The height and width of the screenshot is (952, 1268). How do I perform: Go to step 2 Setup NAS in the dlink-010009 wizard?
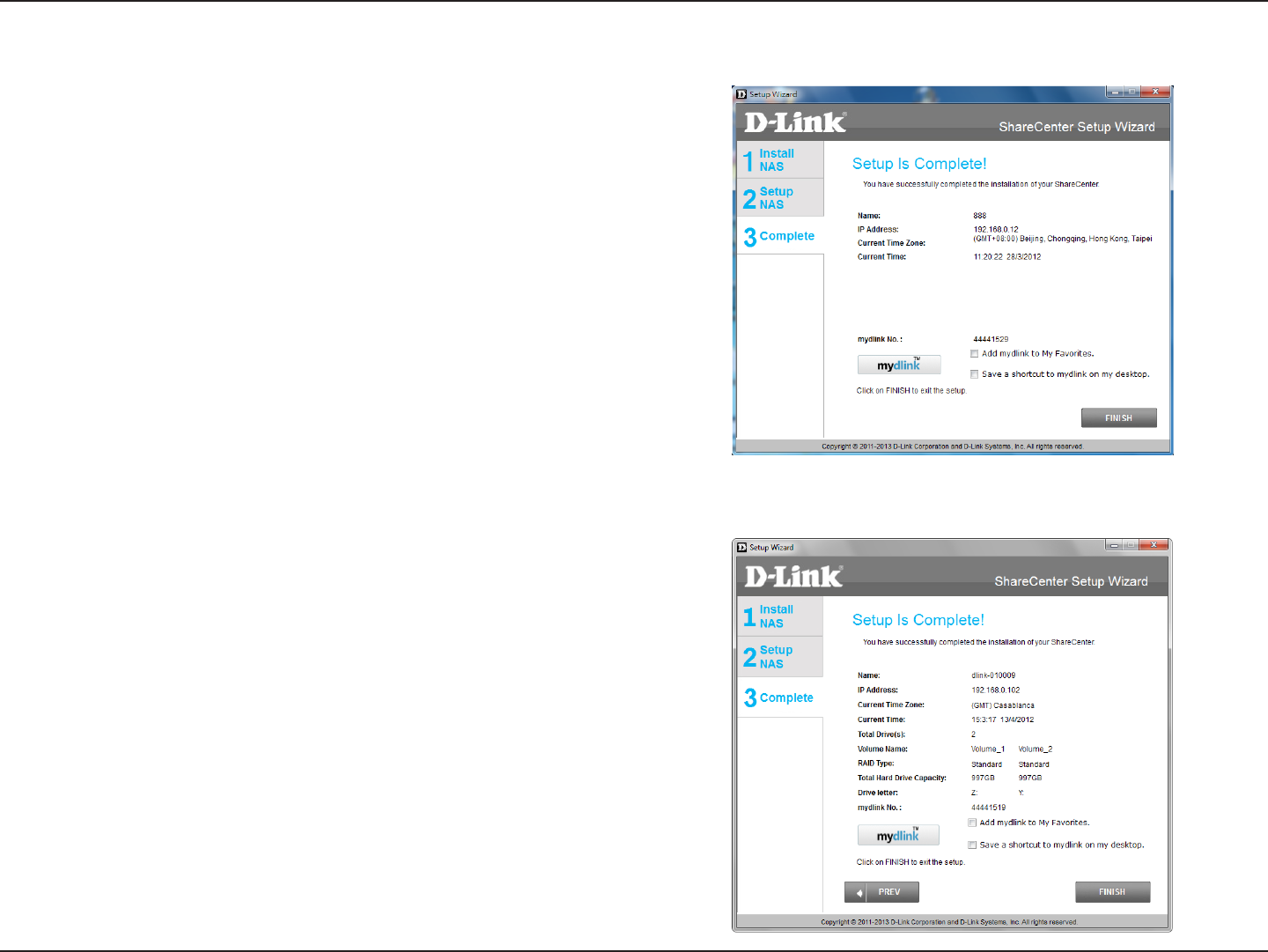tap(779, 657)
